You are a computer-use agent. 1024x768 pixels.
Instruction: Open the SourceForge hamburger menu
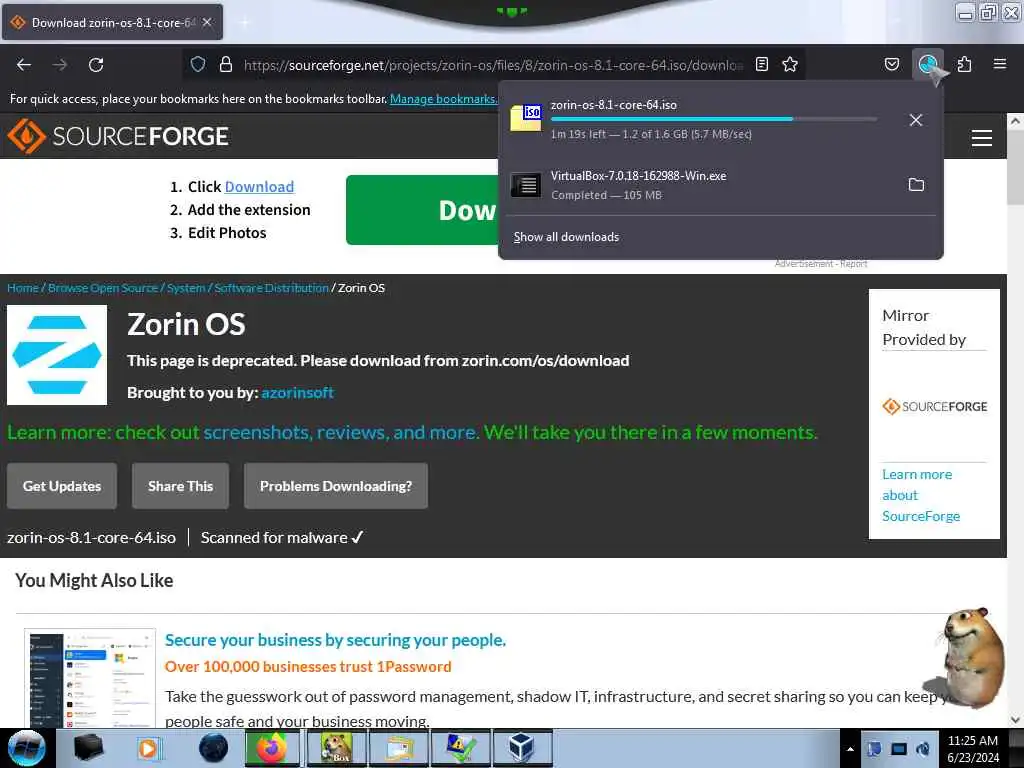point(982,138)
